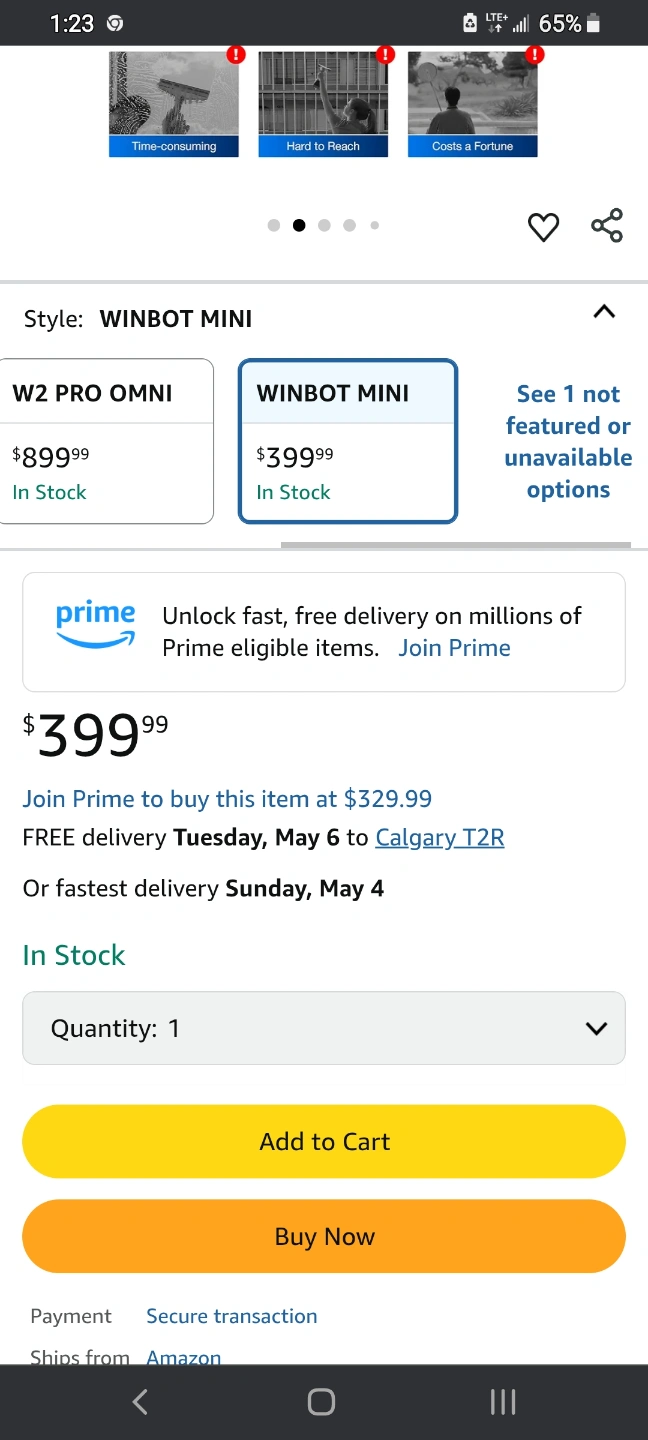Tap Android back navigation icon
The width and height of the screenshot is (648, 1440).
(140, 1402)
